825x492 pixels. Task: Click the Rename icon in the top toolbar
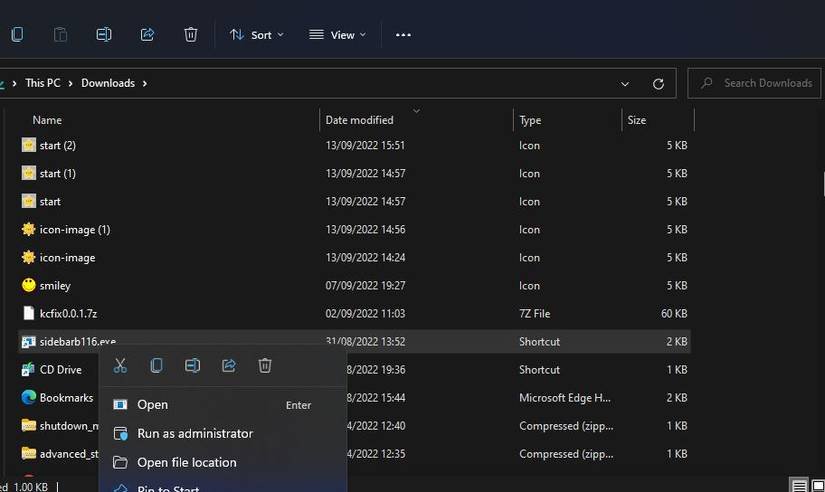click(x=103, y=35)
